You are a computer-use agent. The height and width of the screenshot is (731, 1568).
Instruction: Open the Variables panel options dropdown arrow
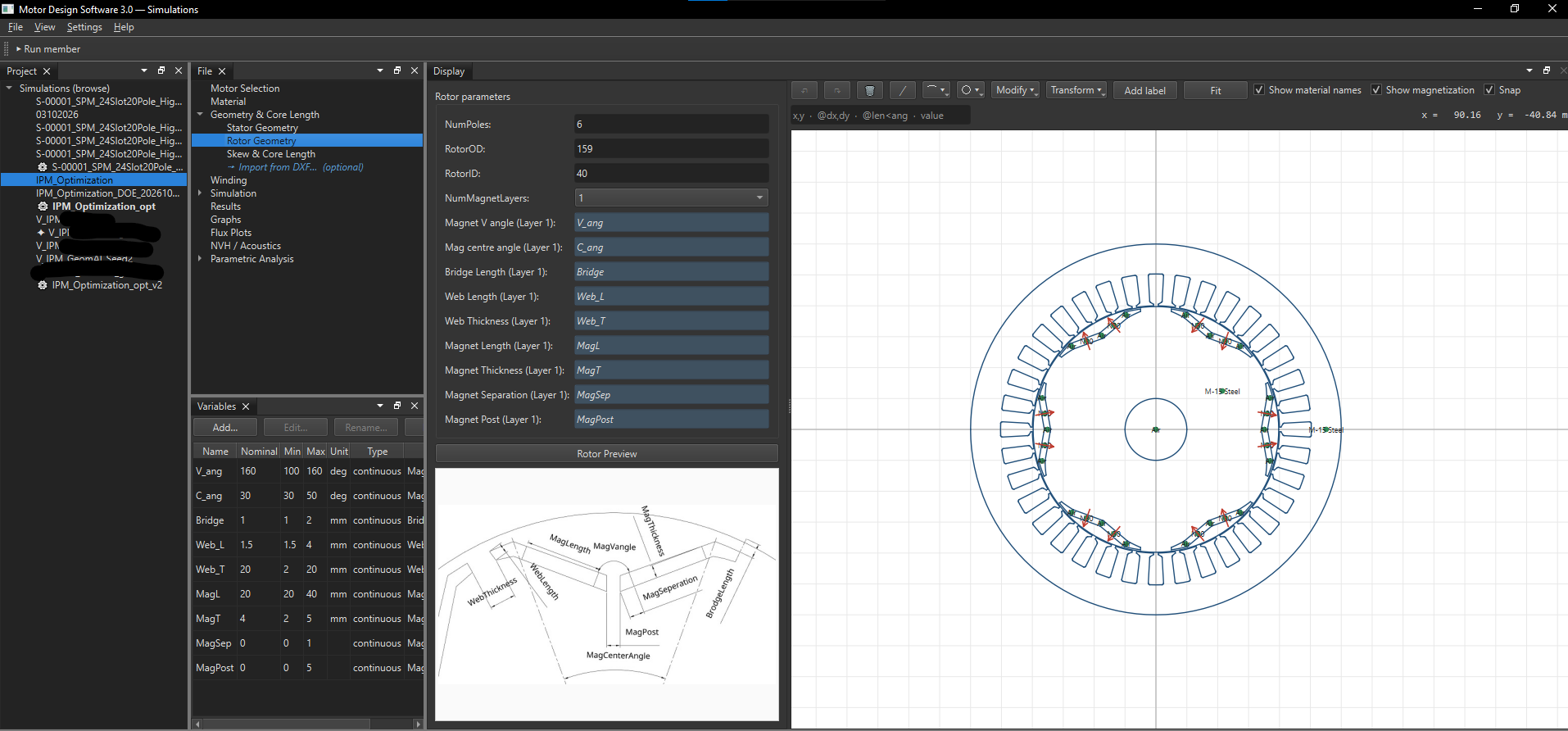point(380,406)
